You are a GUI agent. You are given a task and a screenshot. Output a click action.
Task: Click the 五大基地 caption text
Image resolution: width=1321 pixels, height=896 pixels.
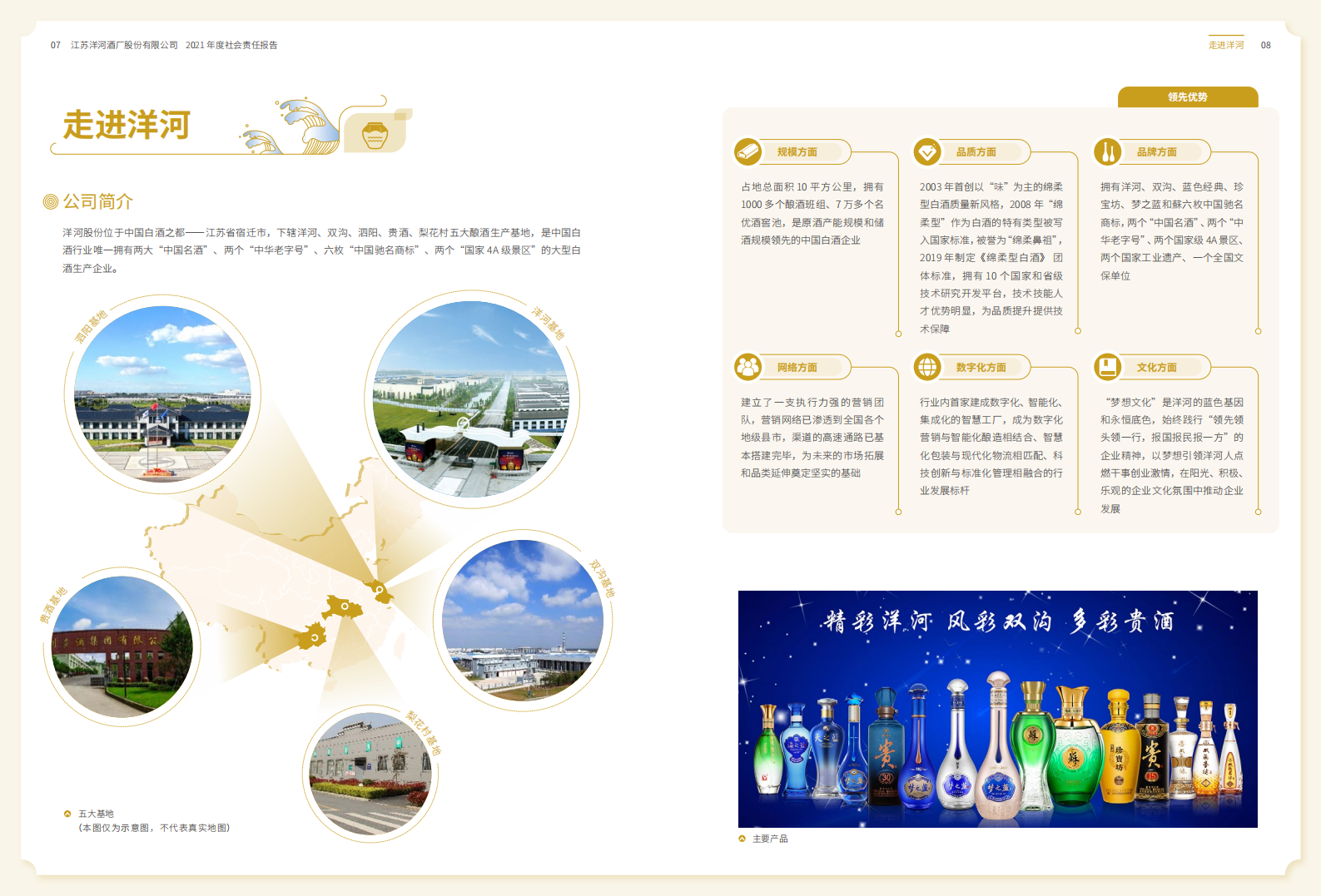pyautogui.click(x=96, y=814)
